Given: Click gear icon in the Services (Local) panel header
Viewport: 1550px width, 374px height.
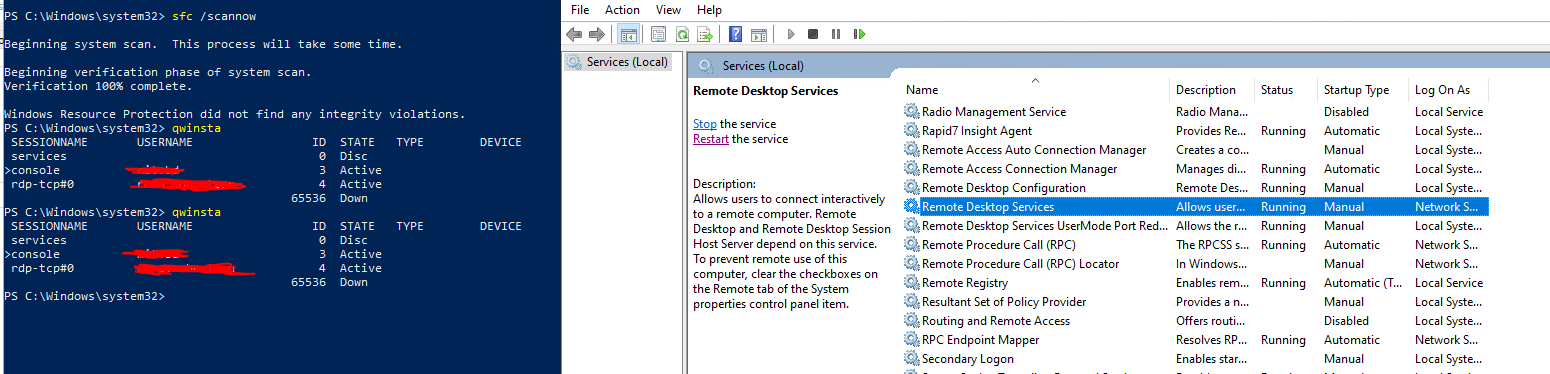Looking at the screenshot, I should click(706, 66).
